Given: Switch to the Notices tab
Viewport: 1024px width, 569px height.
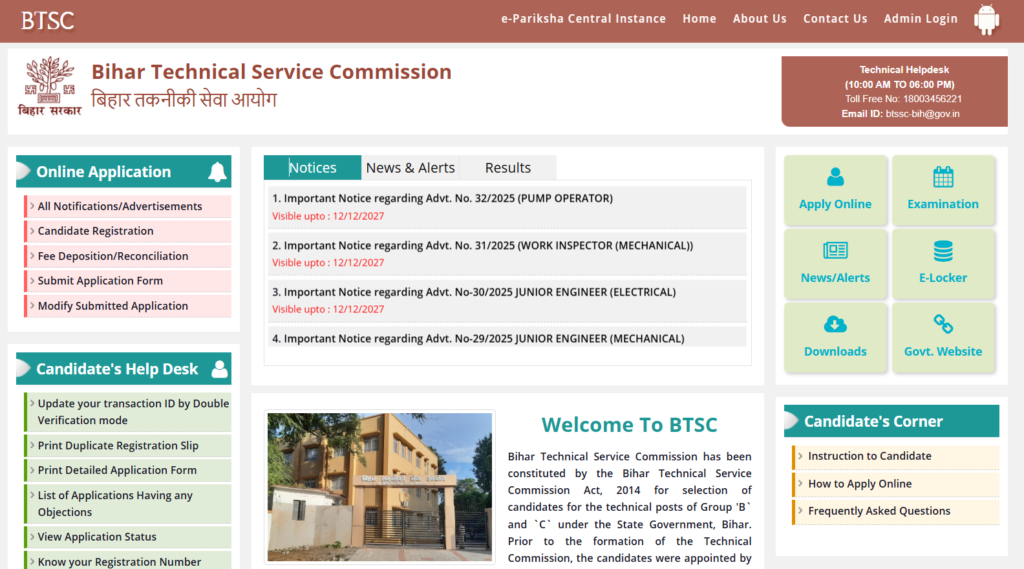Looking at the screenshot, I should (312, 168).
